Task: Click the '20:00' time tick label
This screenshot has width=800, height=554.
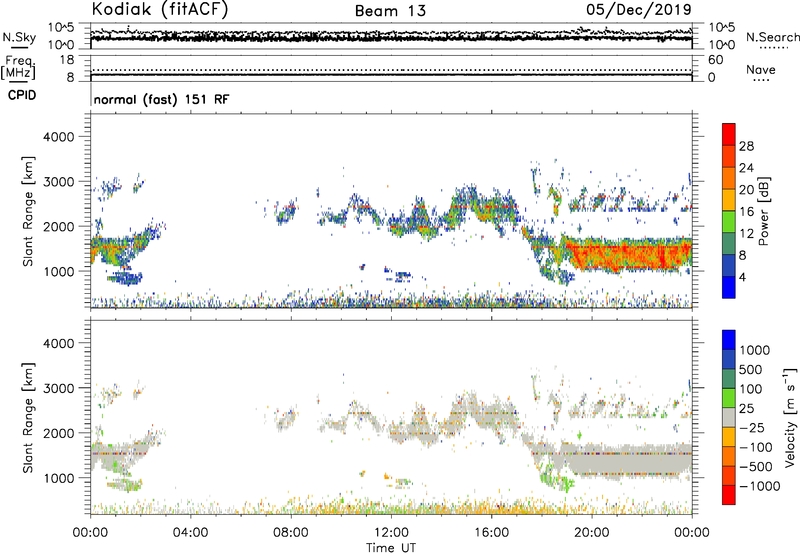Action: pyautogui.click(x=591, y=533)
